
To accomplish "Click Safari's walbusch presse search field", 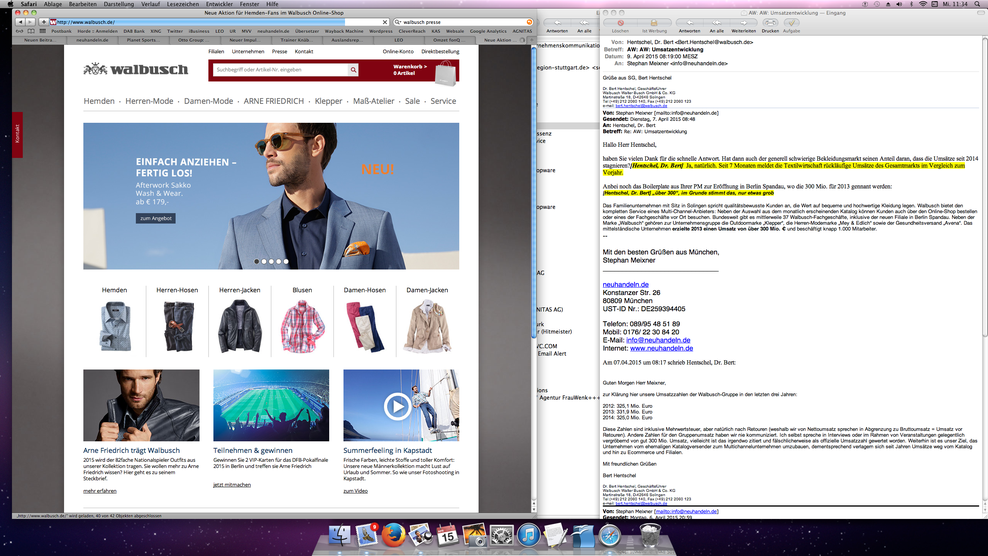I will [x=462, y=22].
